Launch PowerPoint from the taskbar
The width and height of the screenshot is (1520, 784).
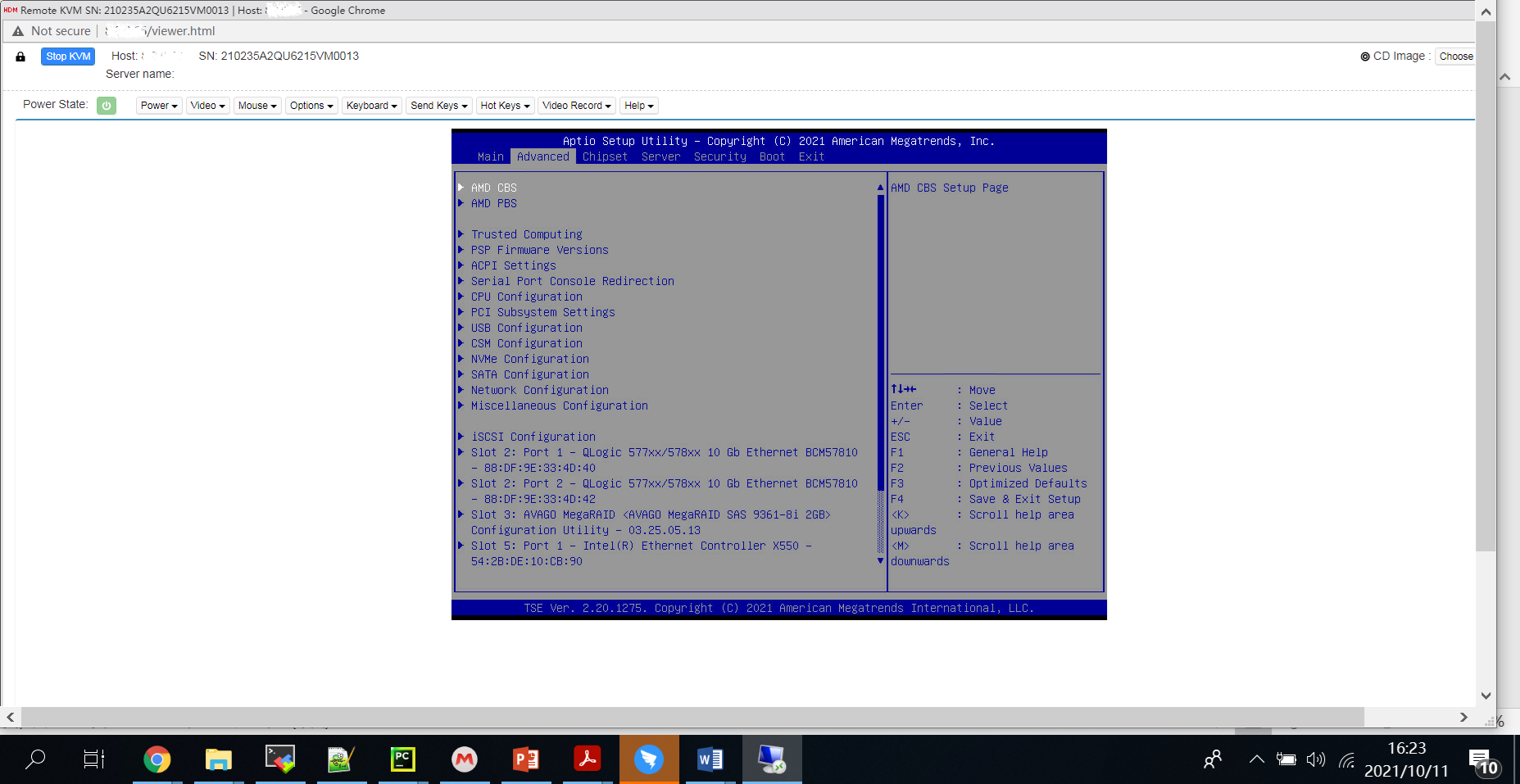point(526,759)
